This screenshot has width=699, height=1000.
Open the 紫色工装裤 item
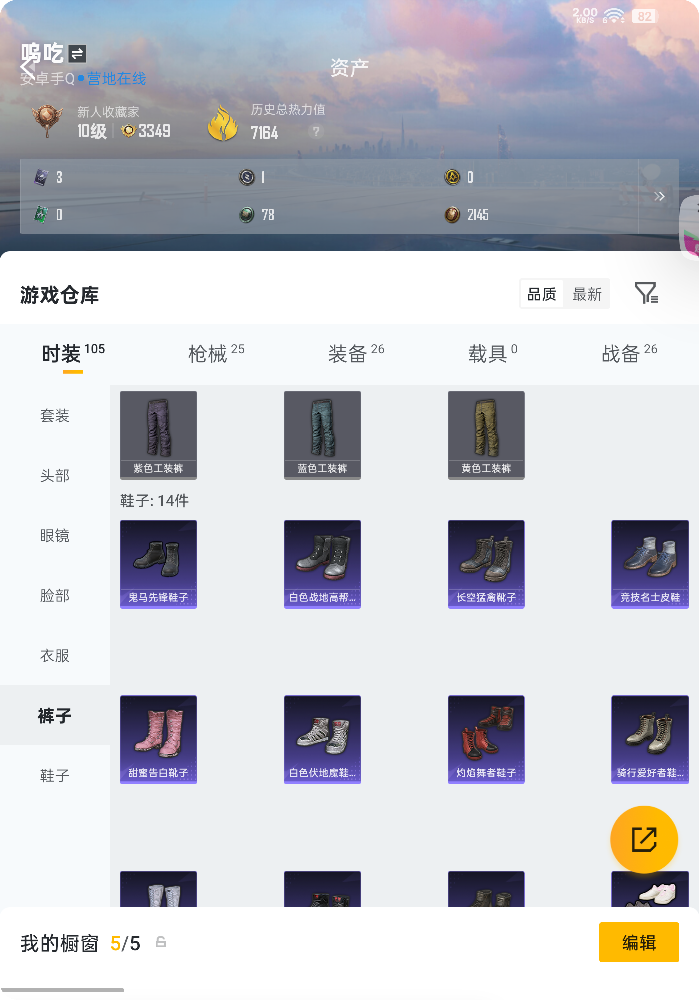pyautogui.click(x=158, y=435)
